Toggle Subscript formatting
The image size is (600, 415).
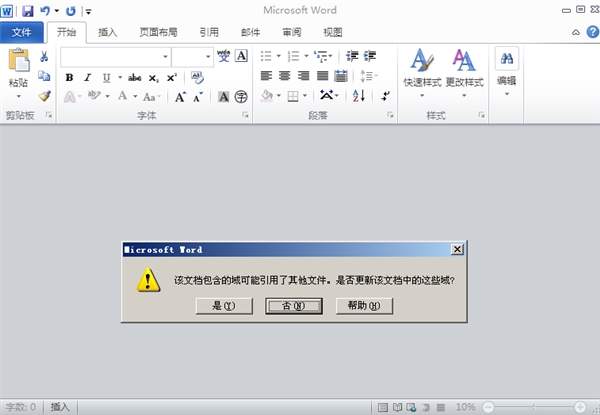tap(153, 78)
